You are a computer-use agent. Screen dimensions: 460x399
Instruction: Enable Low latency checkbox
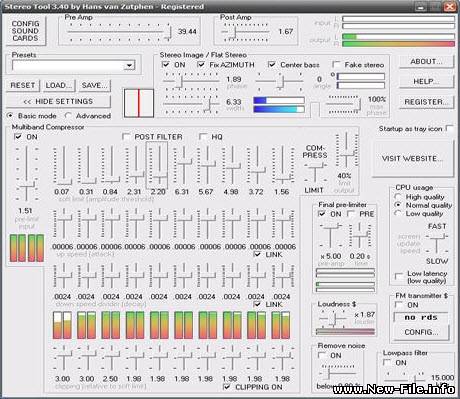click(x=398, y=276)
